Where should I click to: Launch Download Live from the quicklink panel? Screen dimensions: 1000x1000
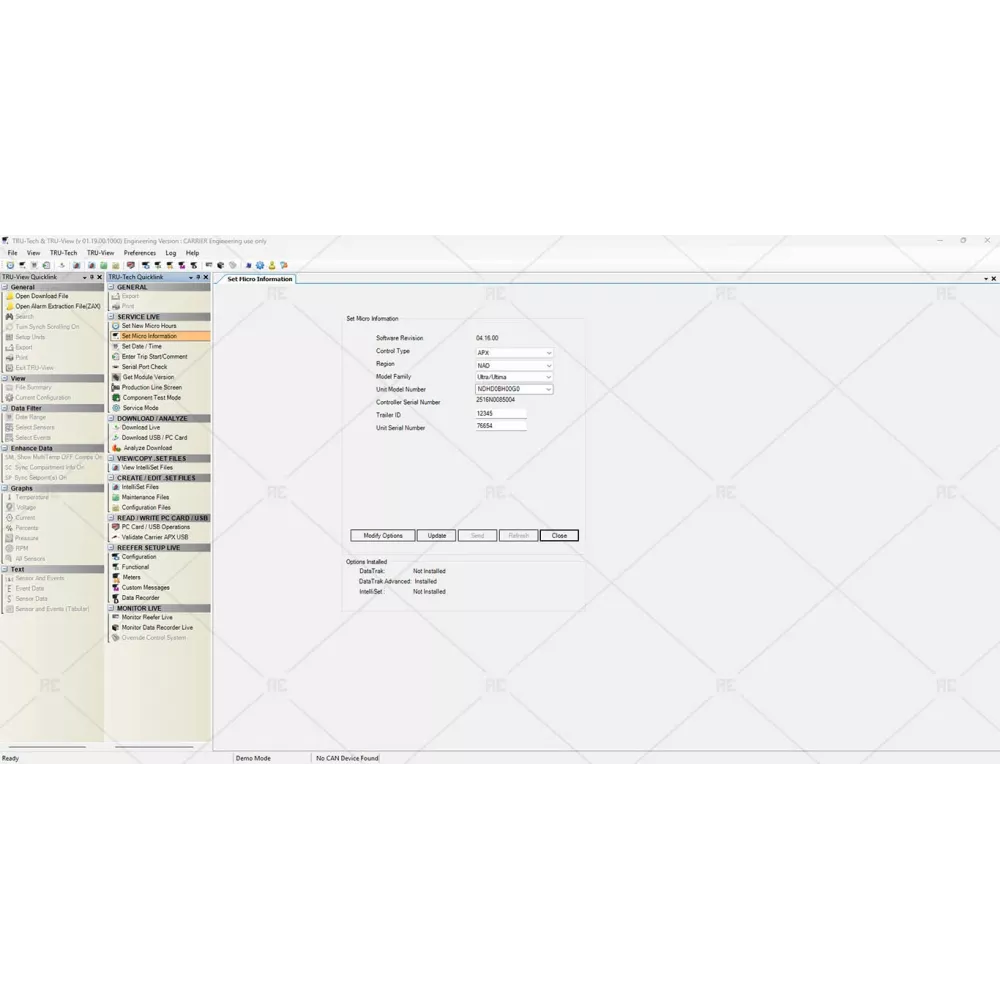click(x=140, y=427)
